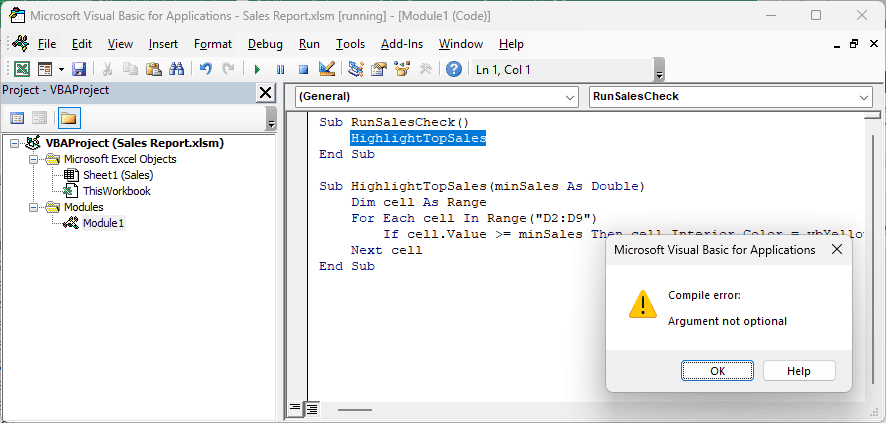Click the highlighted HighlightTopSales call
The height and width of the screenshot is (423, 886).
[x=418, y=138]
